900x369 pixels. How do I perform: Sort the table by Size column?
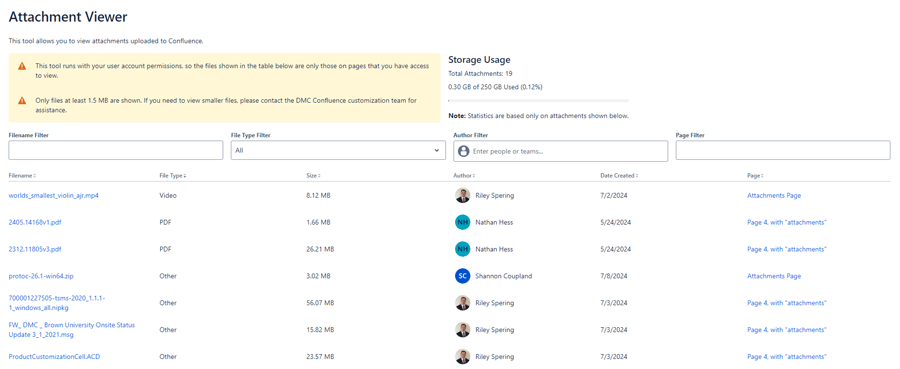[x=313, y=176]
